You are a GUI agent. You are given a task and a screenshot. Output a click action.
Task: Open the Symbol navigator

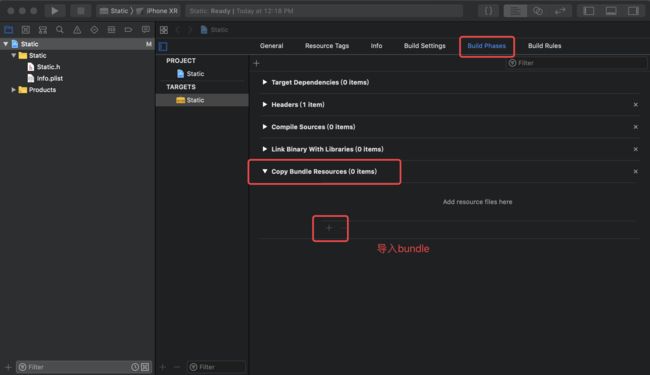tap(43, 30)
